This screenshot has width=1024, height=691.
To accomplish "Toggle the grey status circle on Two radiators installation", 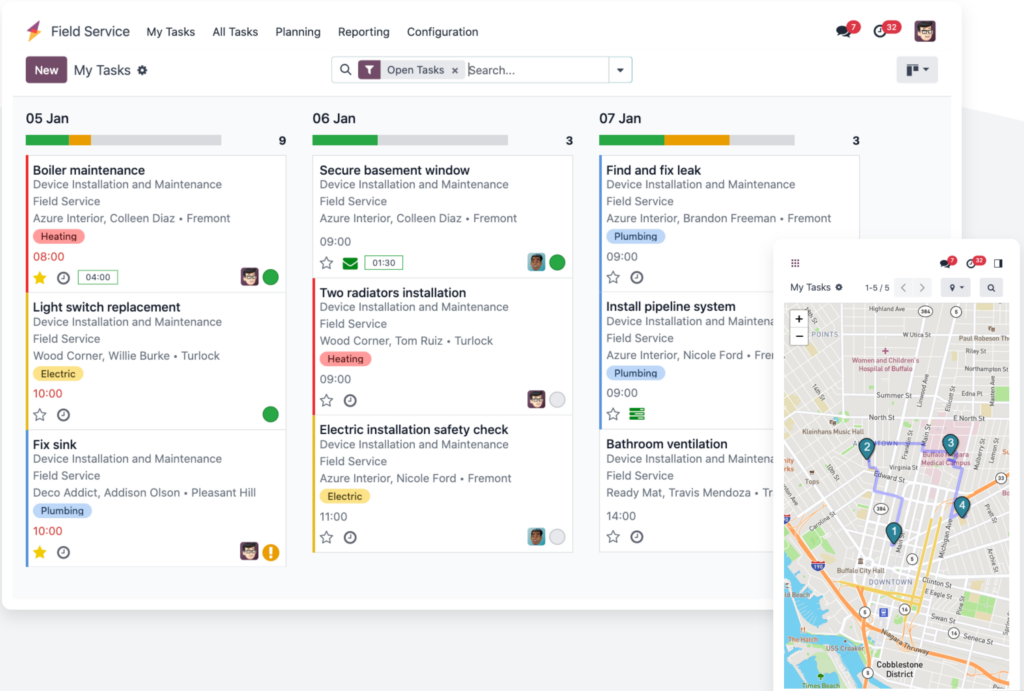I will [x=557, y=400].
